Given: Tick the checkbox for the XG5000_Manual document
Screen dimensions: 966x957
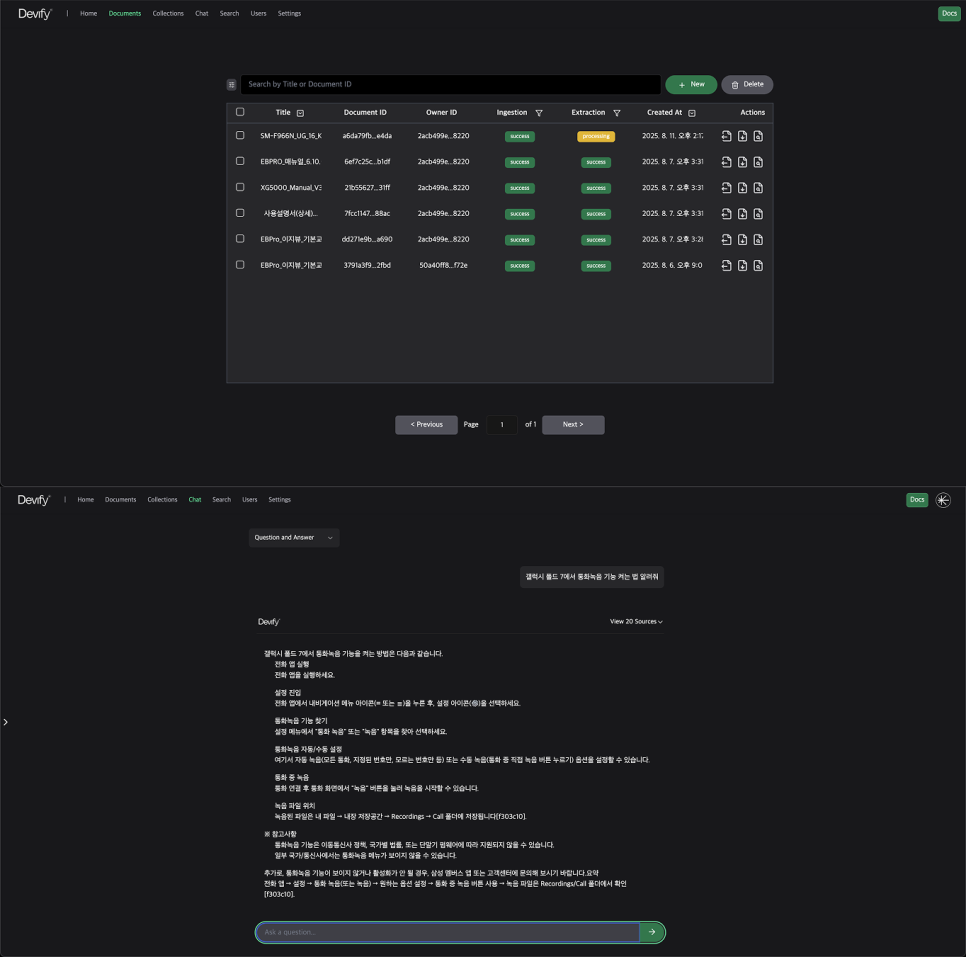Looking at the screenshot, I should pyautogui.click(x=240, y=187).
